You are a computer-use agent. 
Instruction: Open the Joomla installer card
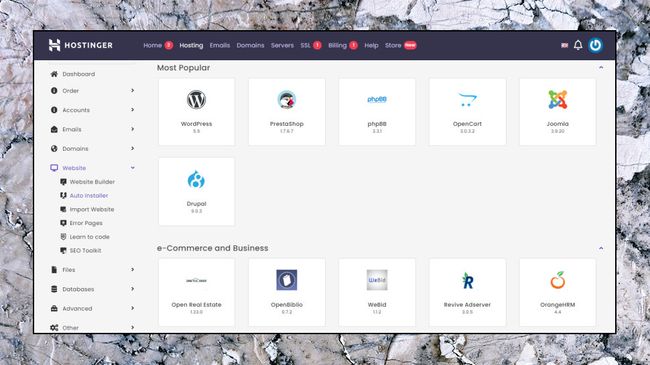(x=558, y=112)
